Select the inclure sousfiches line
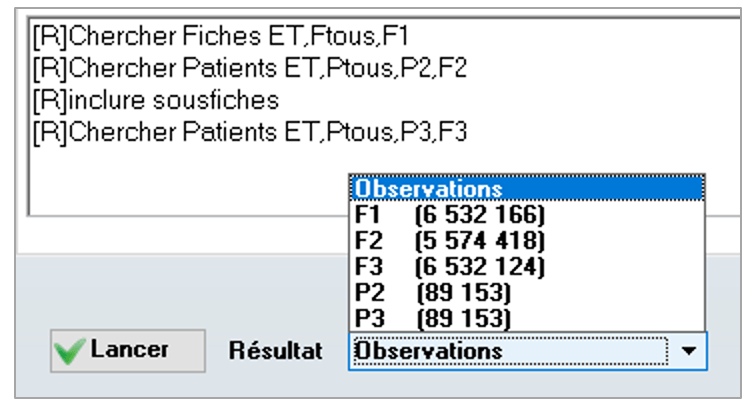 click(156, 100)
